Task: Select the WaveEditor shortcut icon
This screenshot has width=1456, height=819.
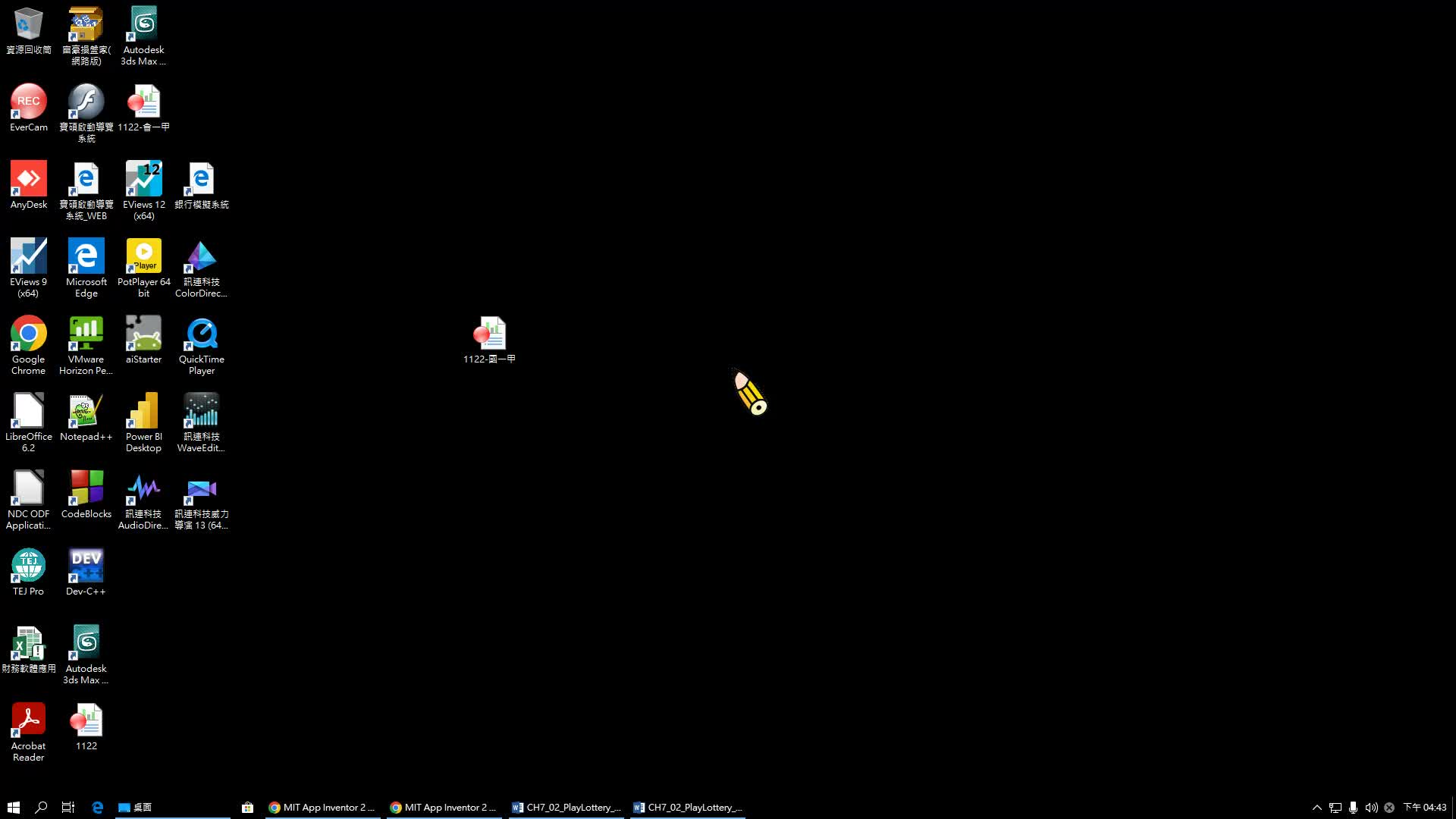Action: tap(201, 422)
